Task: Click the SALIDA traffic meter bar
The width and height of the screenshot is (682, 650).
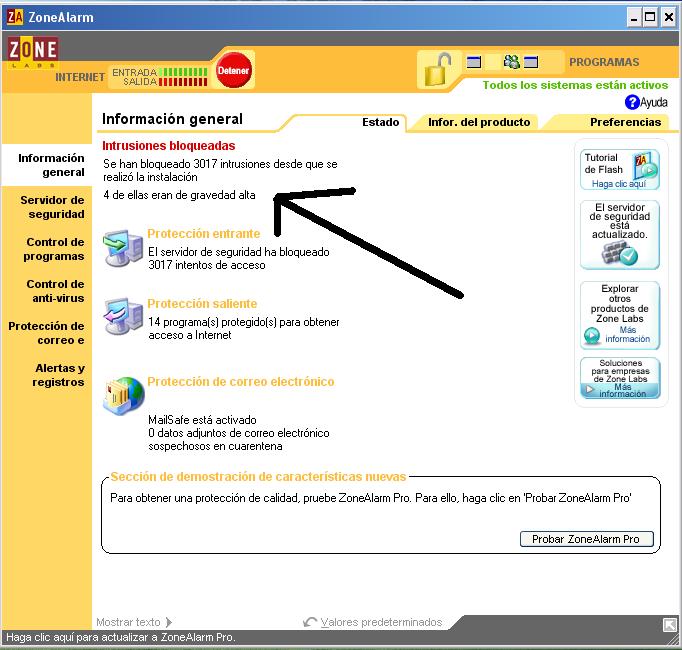Action: 183,81
